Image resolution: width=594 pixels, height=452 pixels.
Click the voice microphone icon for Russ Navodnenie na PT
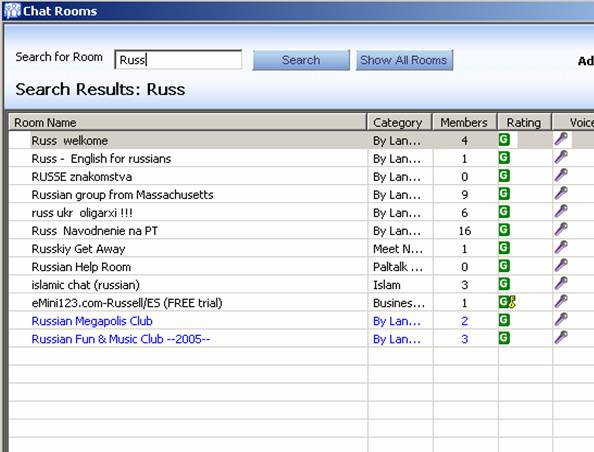coord(561,229)
